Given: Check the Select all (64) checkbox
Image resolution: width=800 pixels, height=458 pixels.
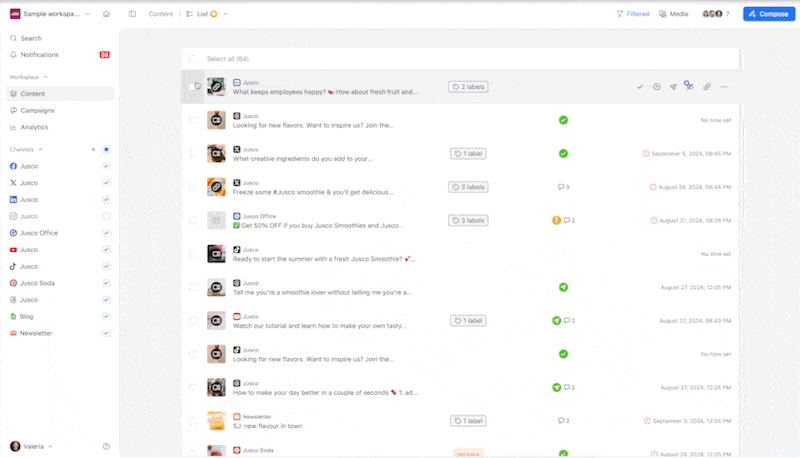Looking at the screenshot, I should [193, 59].
